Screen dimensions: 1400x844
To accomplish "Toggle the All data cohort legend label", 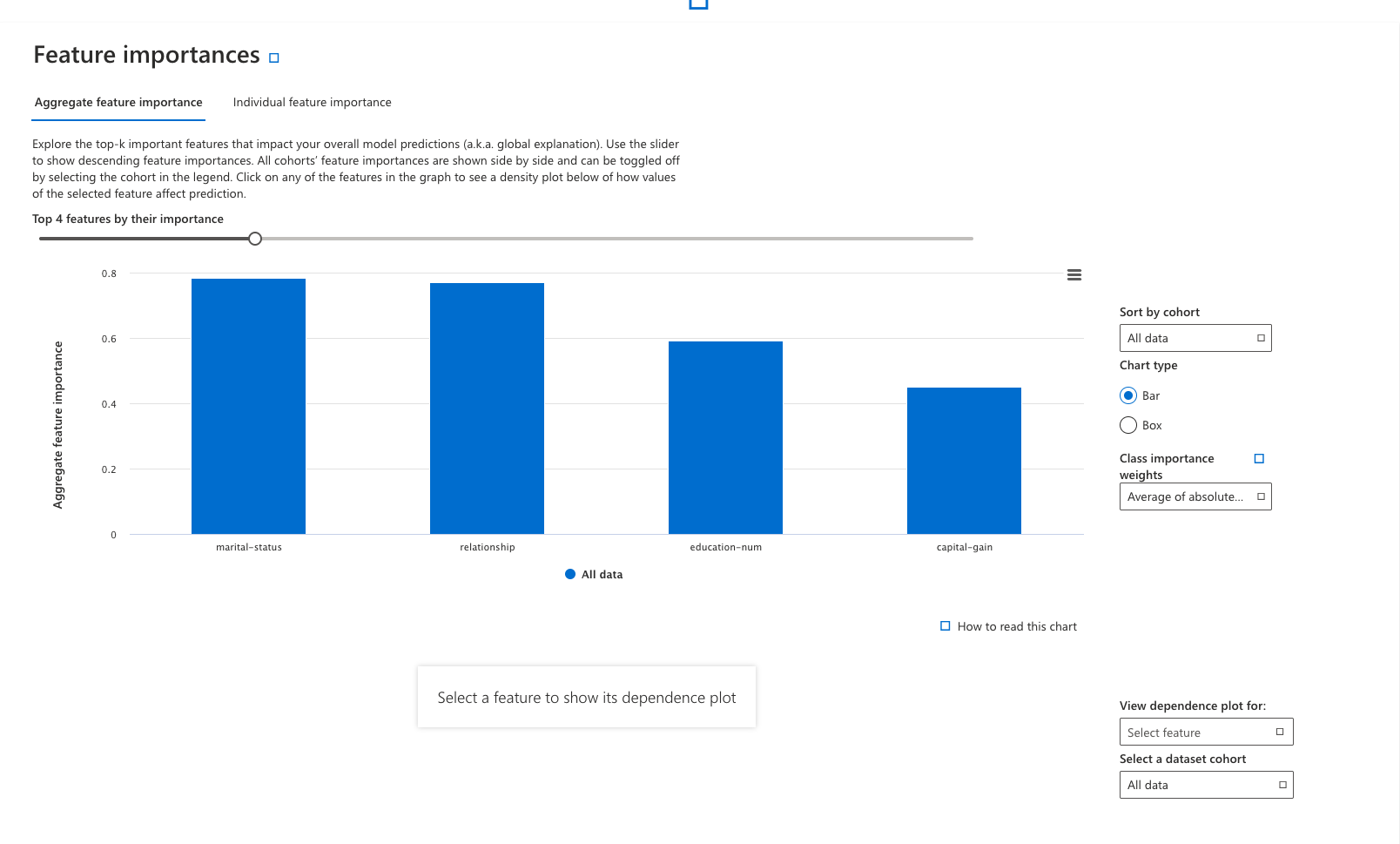I will click(602, 575).
